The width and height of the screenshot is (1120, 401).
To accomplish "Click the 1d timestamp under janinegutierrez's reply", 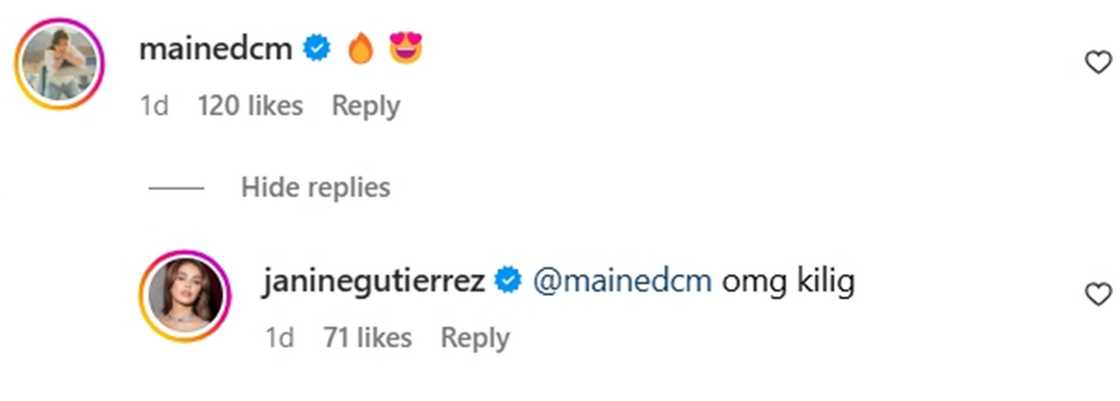I will [279, 338].
